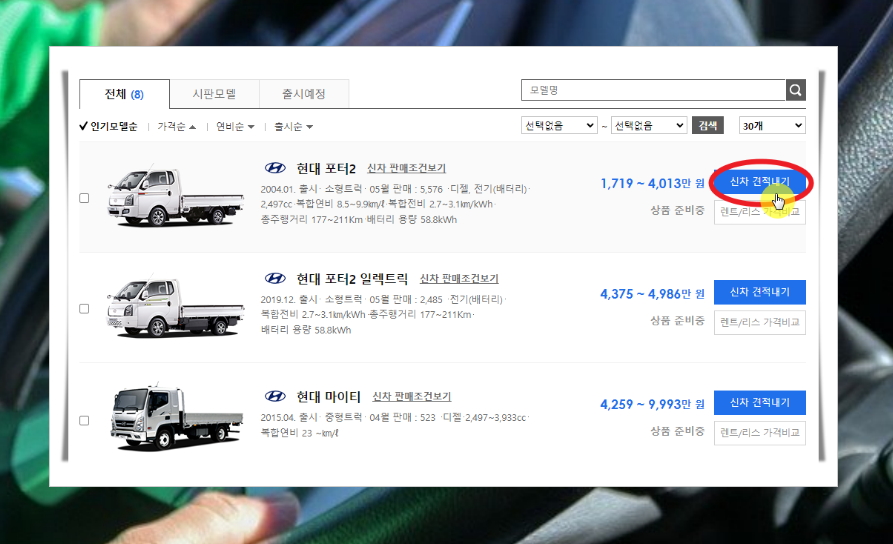Screen dimensions: 893x544
Task: Click Hyundai logo beside 현대 마이티
Action: pyautogui.click(x=275, y=396)
